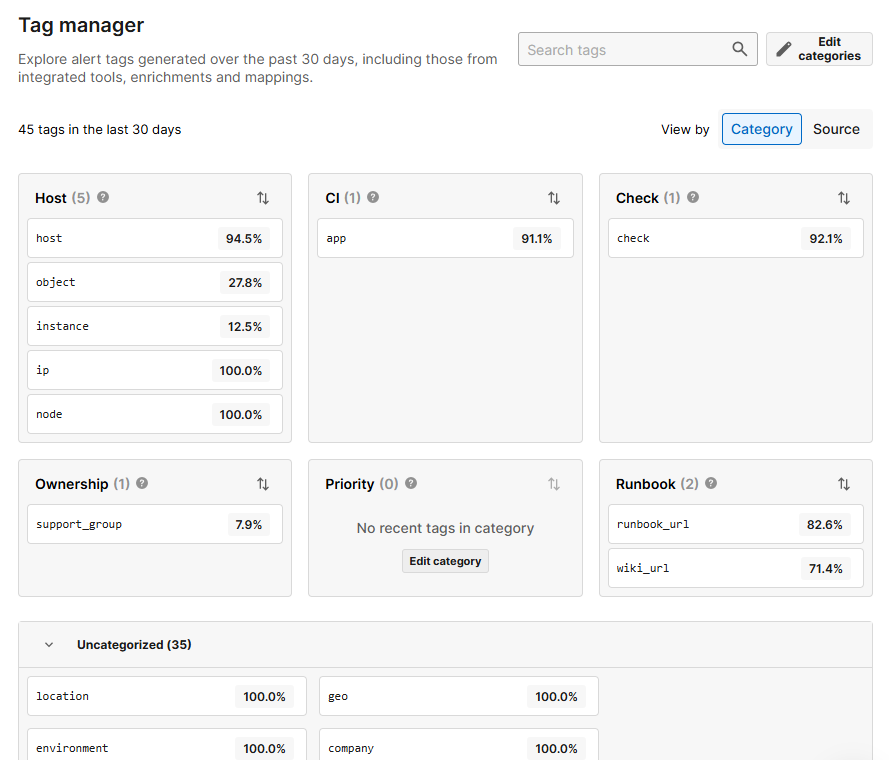Sort tags in the Check category
The height and width of the screenshot is (760, 889).
(x=845, y=198)
